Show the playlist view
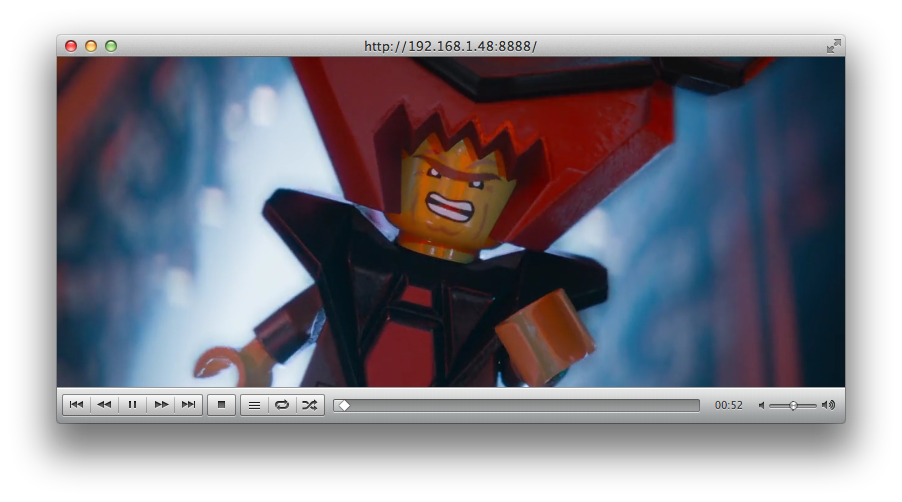902x502 pixels. pyautogui.click(x=254, y=405)
